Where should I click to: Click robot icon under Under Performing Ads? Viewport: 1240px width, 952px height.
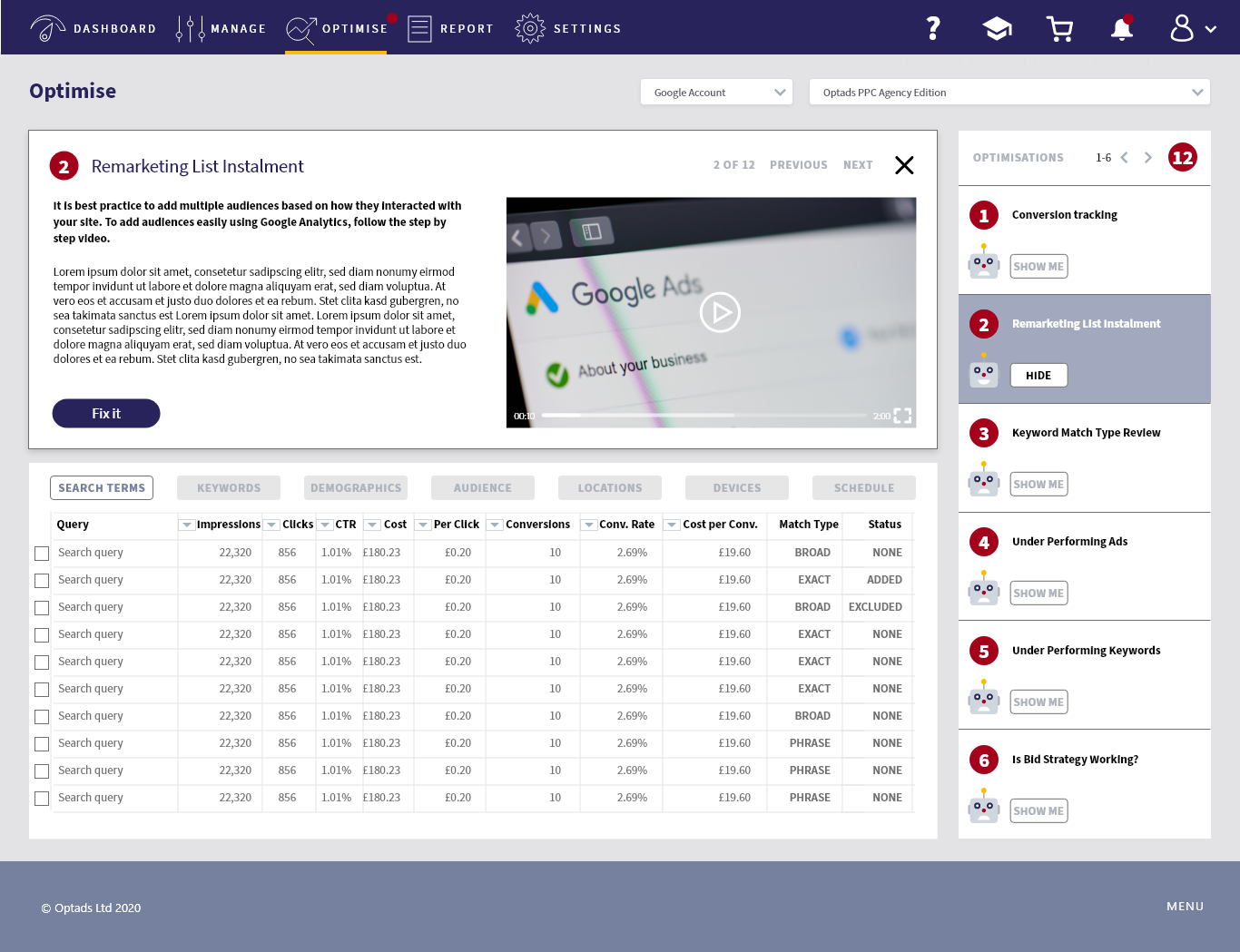tap(984, 589)
